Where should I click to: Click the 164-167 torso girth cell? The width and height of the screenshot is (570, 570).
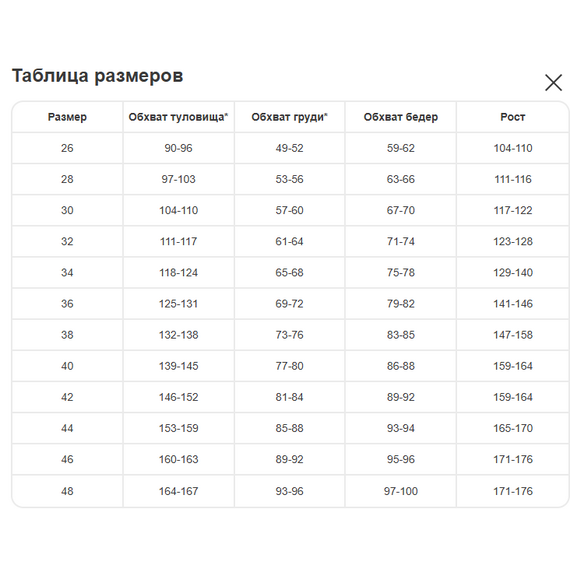pyautogui.click(x=178, y=491)
